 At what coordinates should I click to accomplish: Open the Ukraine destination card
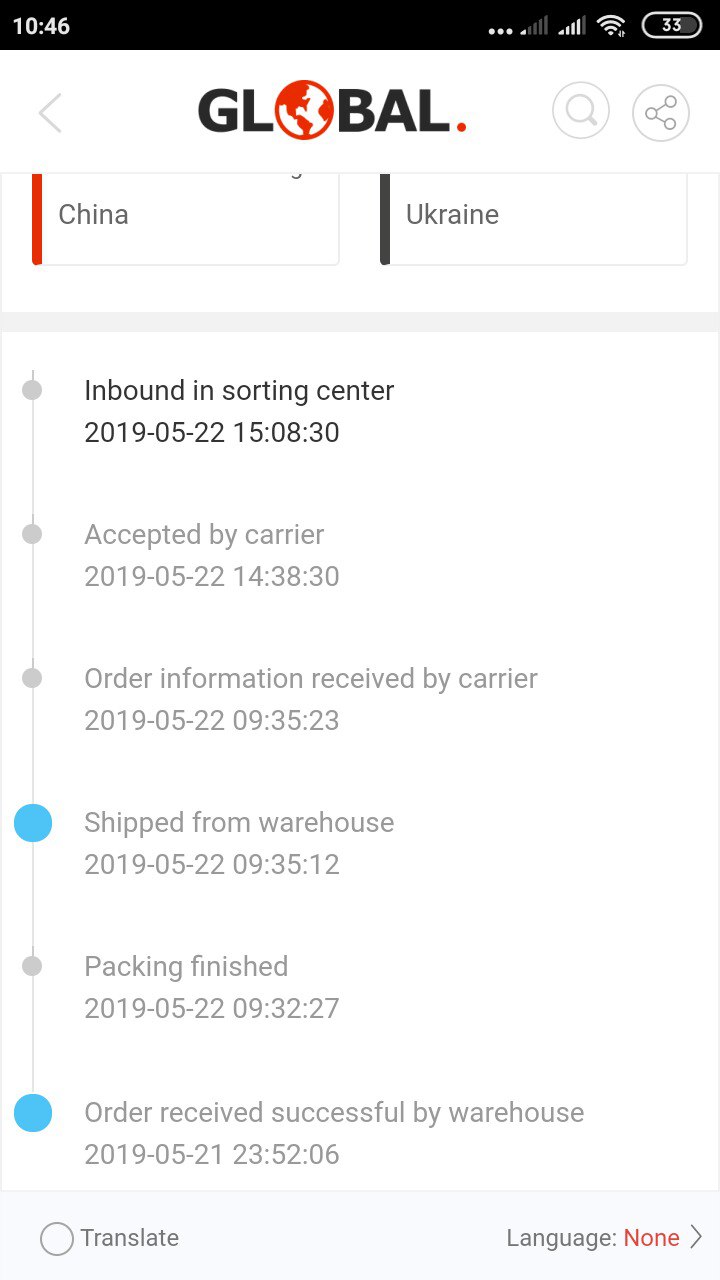pos(534,219)
